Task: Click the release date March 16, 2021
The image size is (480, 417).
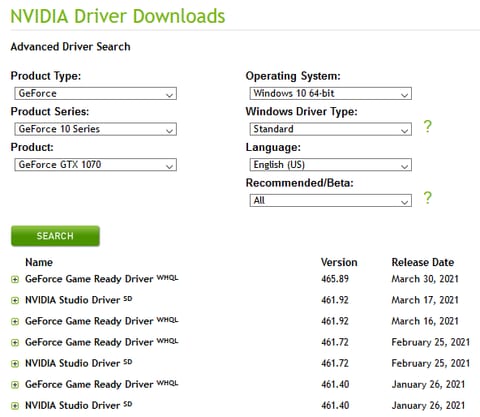Action: 425,321
